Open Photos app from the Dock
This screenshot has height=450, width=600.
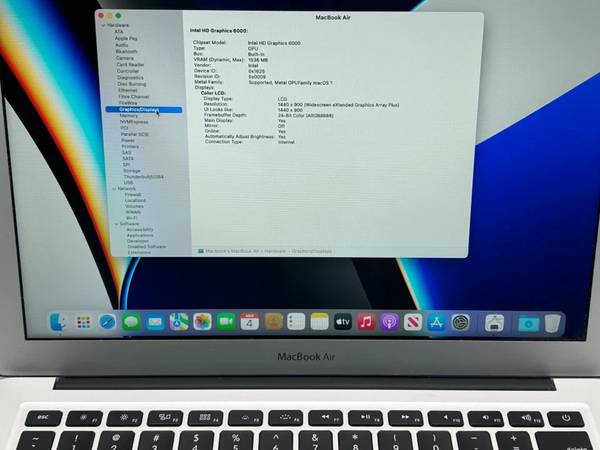point(202,322)
